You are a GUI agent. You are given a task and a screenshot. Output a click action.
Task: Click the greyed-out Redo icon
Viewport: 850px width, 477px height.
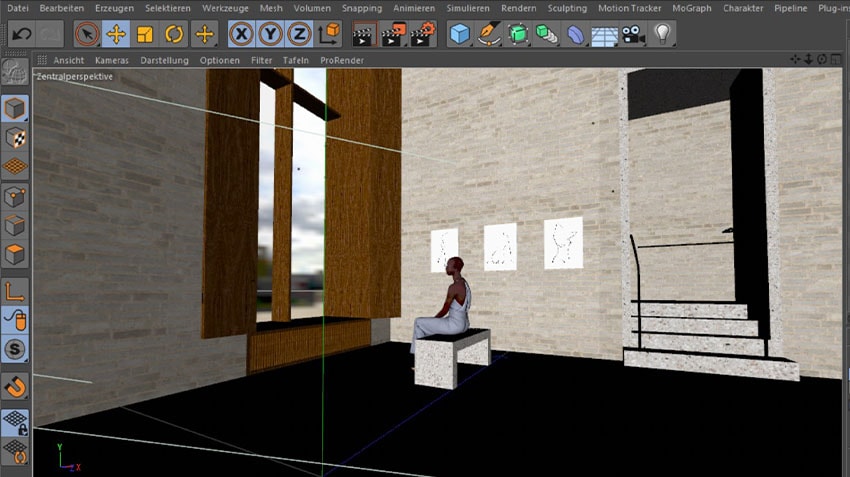click(50, 34)
